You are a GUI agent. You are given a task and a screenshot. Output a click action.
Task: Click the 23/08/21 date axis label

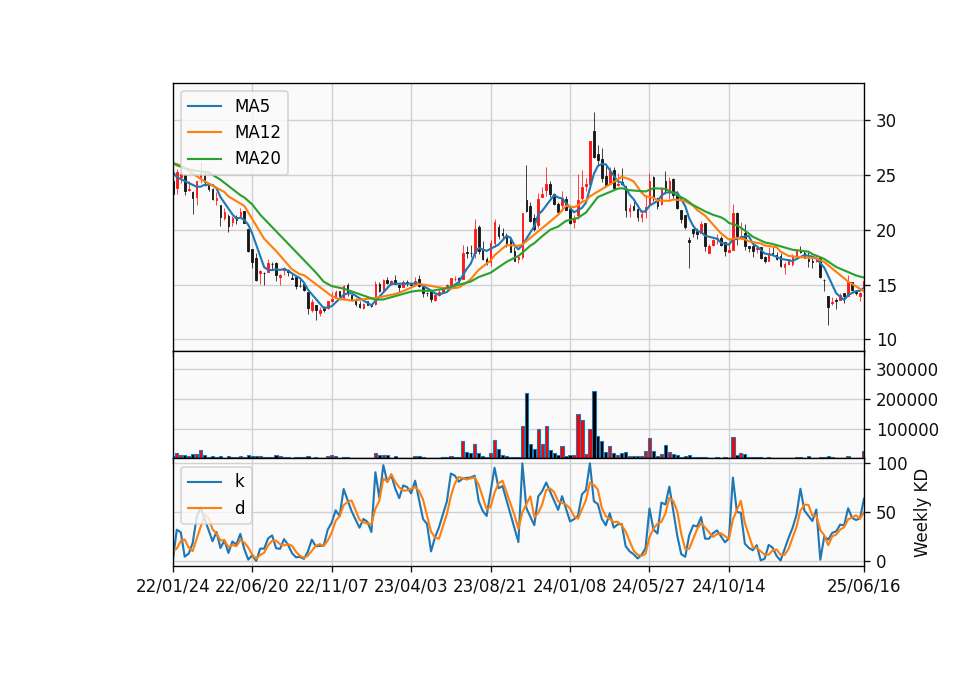click(490, 586)
